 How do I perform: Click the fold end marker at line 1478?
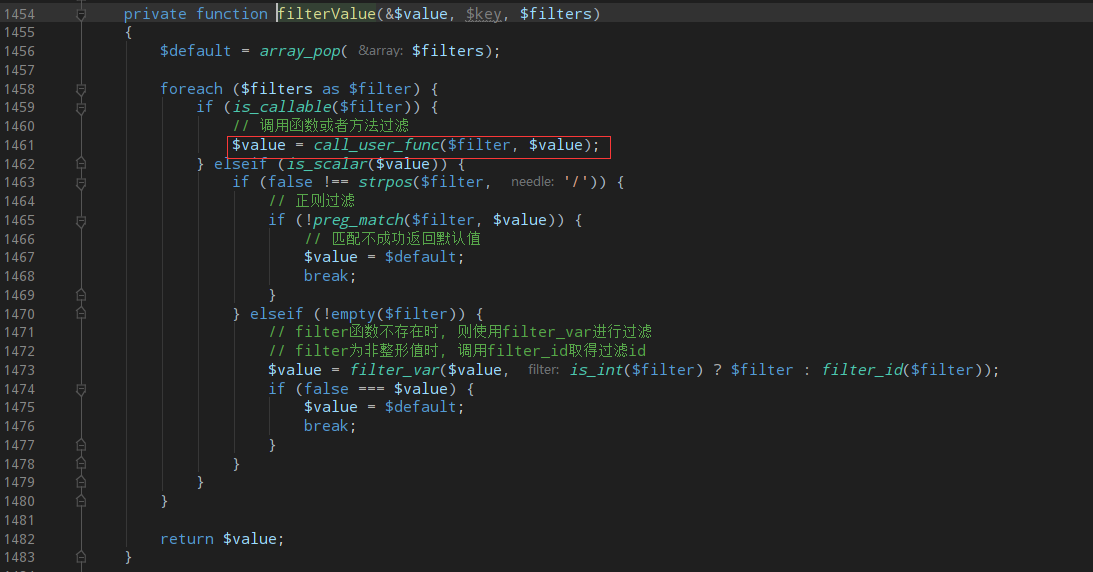tap(81, 464)
